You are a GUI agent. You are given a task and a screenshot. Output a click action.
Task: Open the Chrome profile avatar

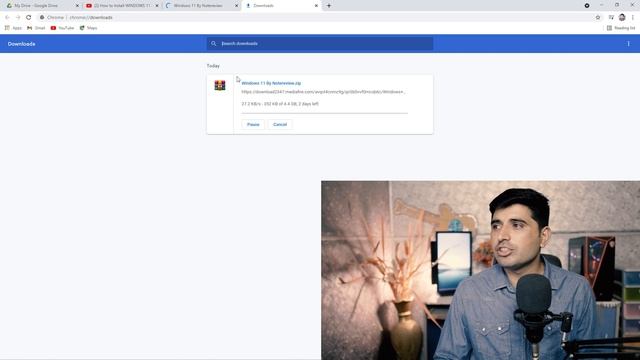coord(622,18)
